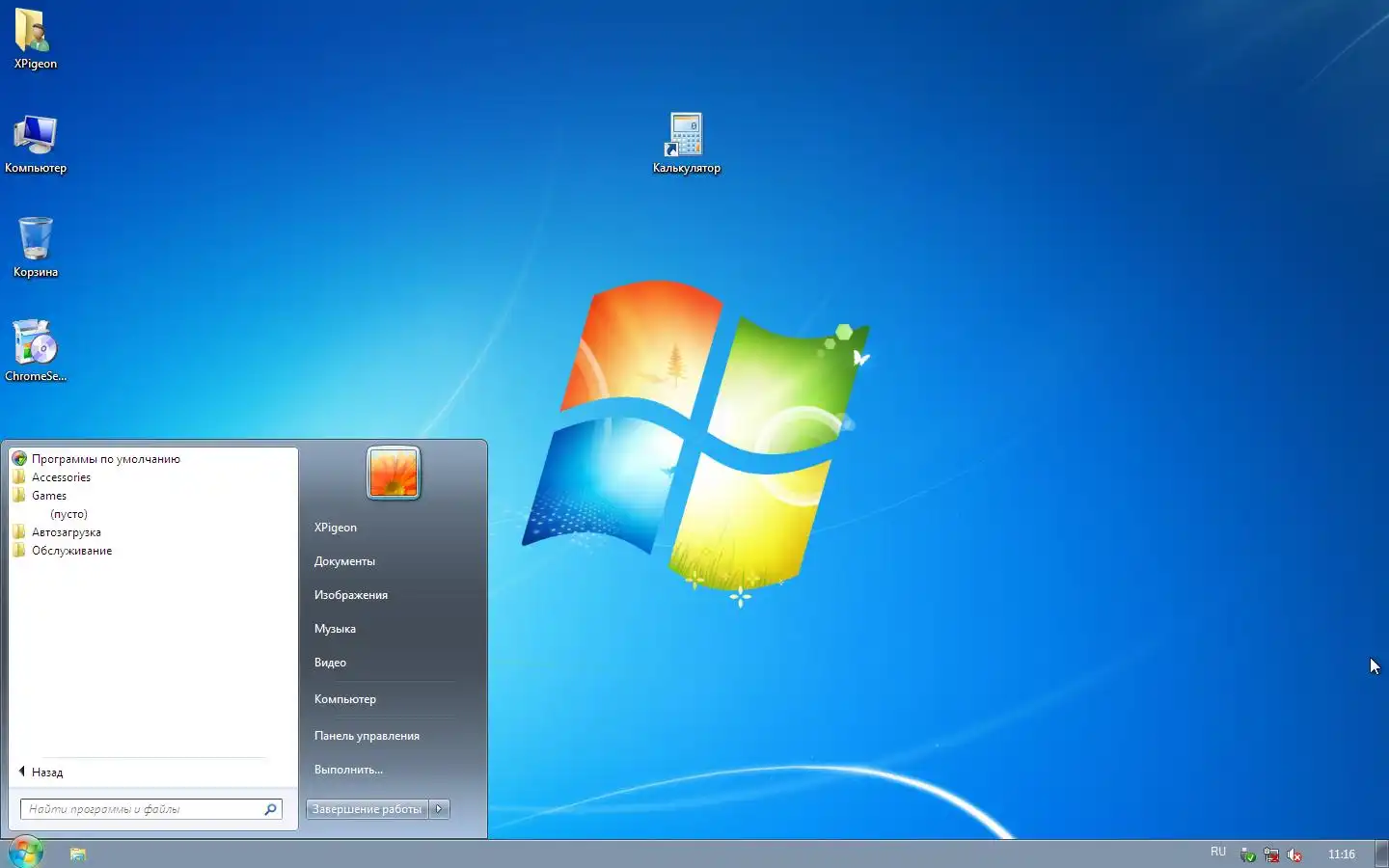Click the Show desktop strip next to the clock
Screen dimensions: 1389x868
[x=1381, y=854]
